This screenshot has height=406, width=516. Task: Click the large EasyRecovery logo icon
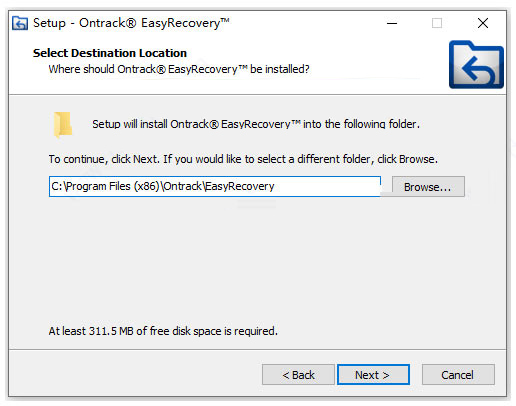(476, 64)
